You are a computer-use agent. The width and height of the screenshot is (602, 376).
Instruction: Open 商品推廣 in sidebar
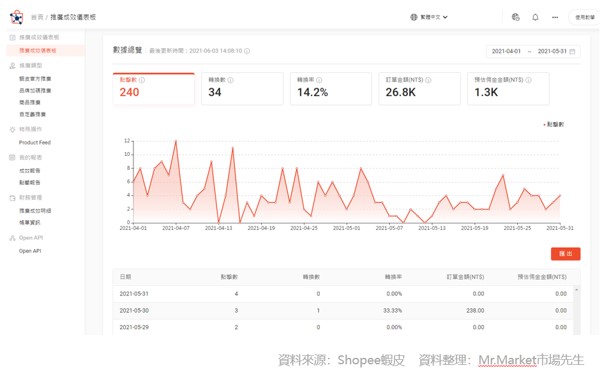pos(30,103)
